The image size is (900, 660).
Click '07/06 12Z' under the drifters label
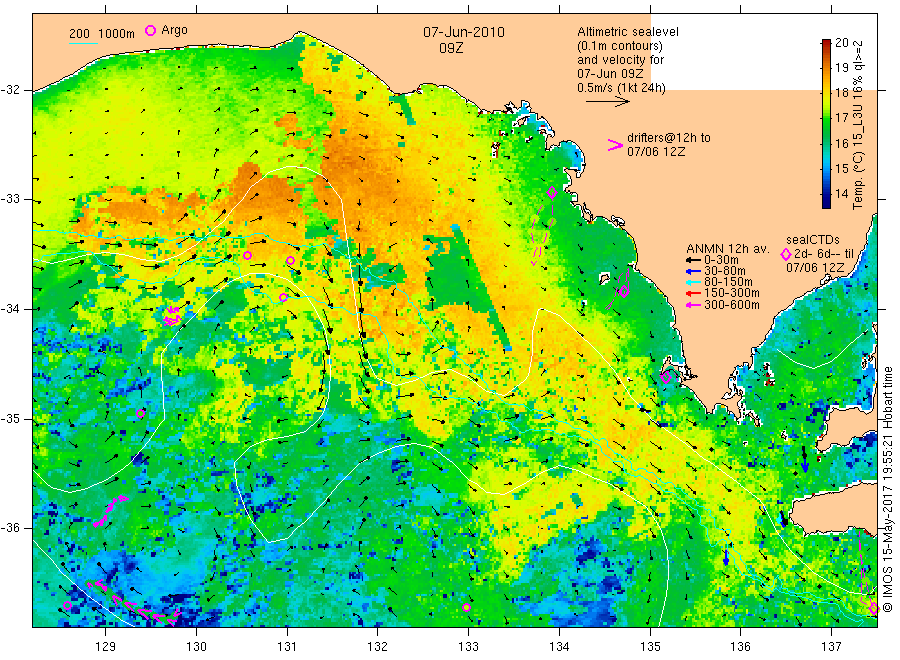click(x=656, y=152)
